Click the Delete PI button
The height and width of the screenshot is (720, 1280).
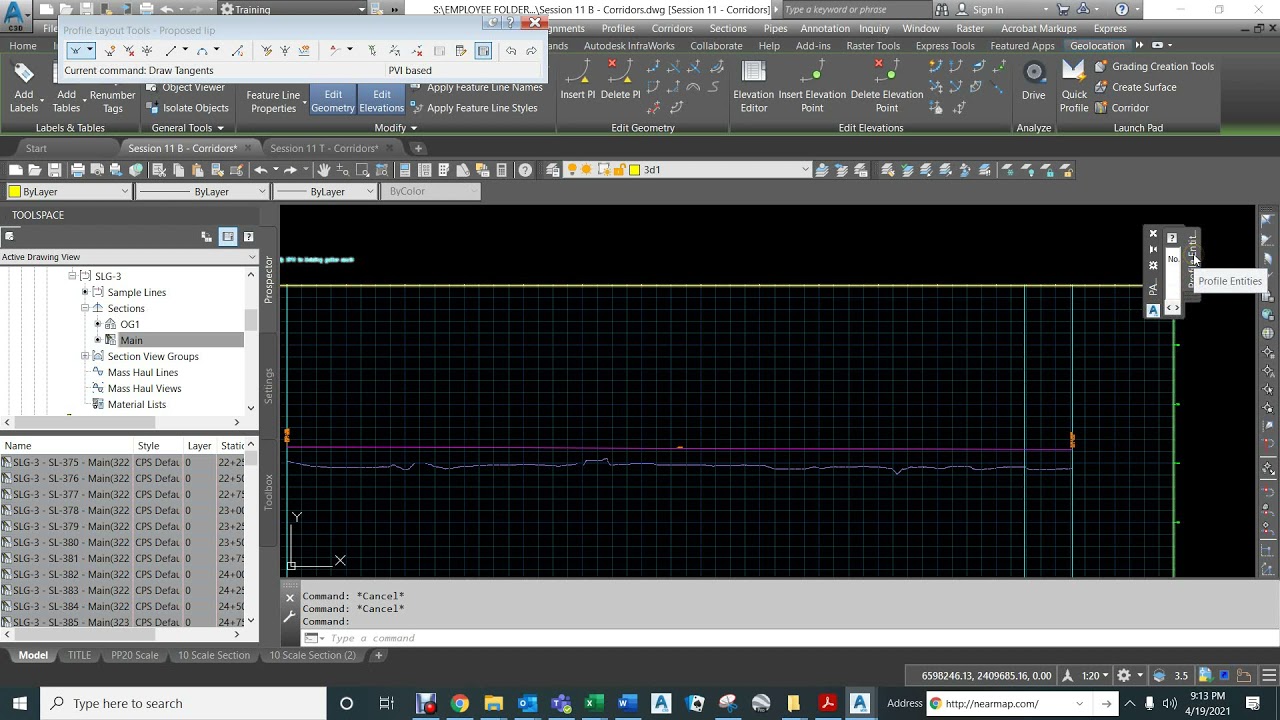tap(620, 81)
